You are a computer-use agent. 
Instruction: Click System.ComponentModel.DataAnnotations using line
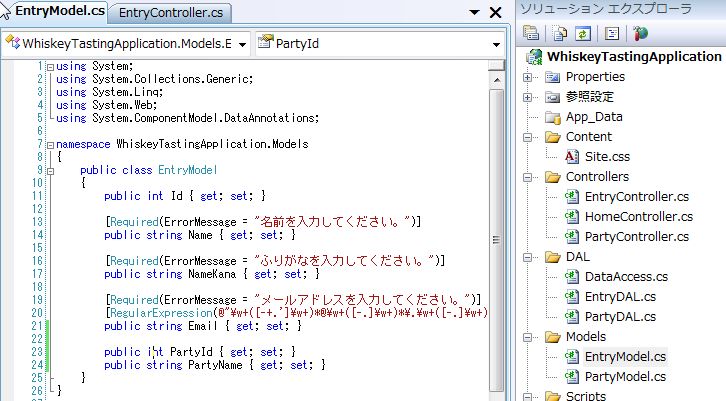pos(187,118)
